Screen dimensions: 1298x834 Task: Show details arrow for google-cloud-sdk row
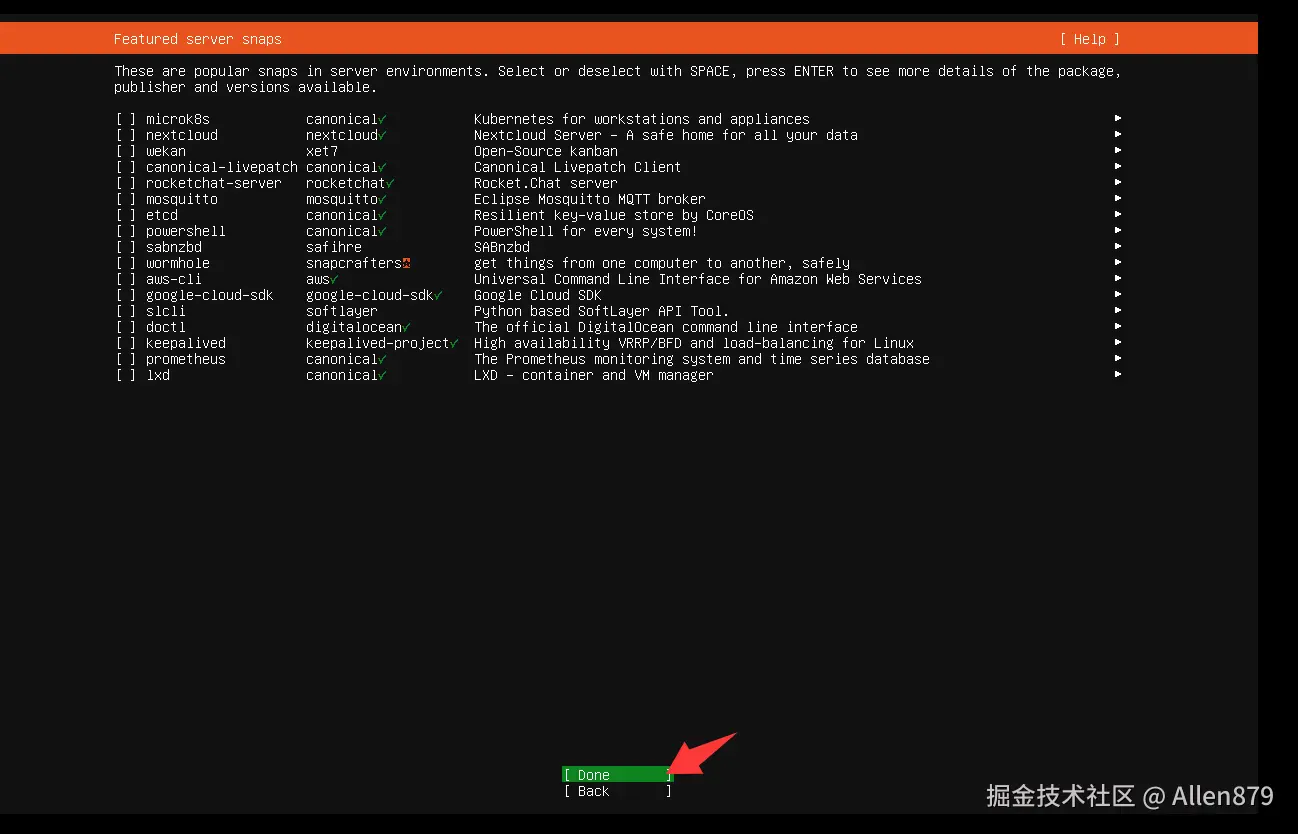pos(1118,295)
